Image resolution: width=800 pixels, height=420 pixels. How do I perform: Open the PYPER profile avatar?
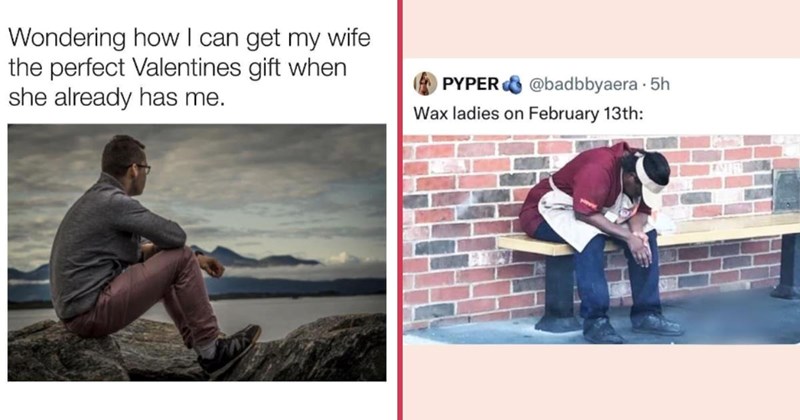point(425,84)
